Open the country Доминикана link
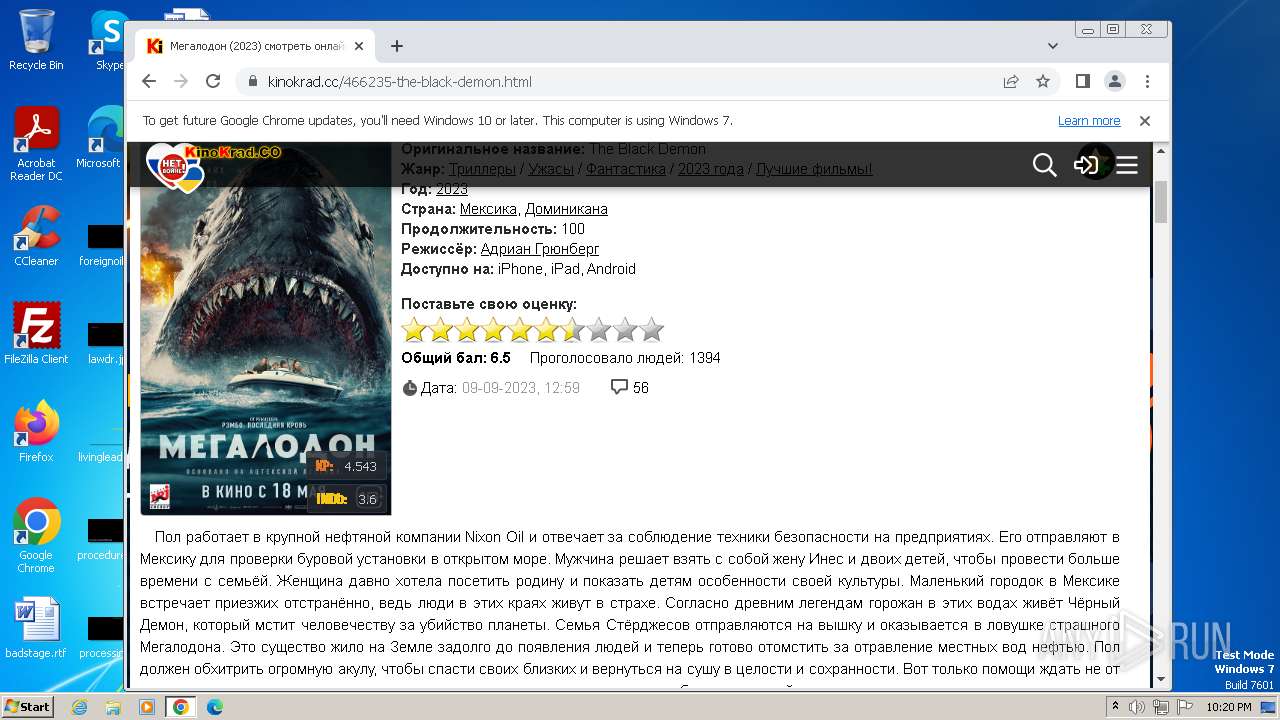1280x720 pixels. [566, 209]
